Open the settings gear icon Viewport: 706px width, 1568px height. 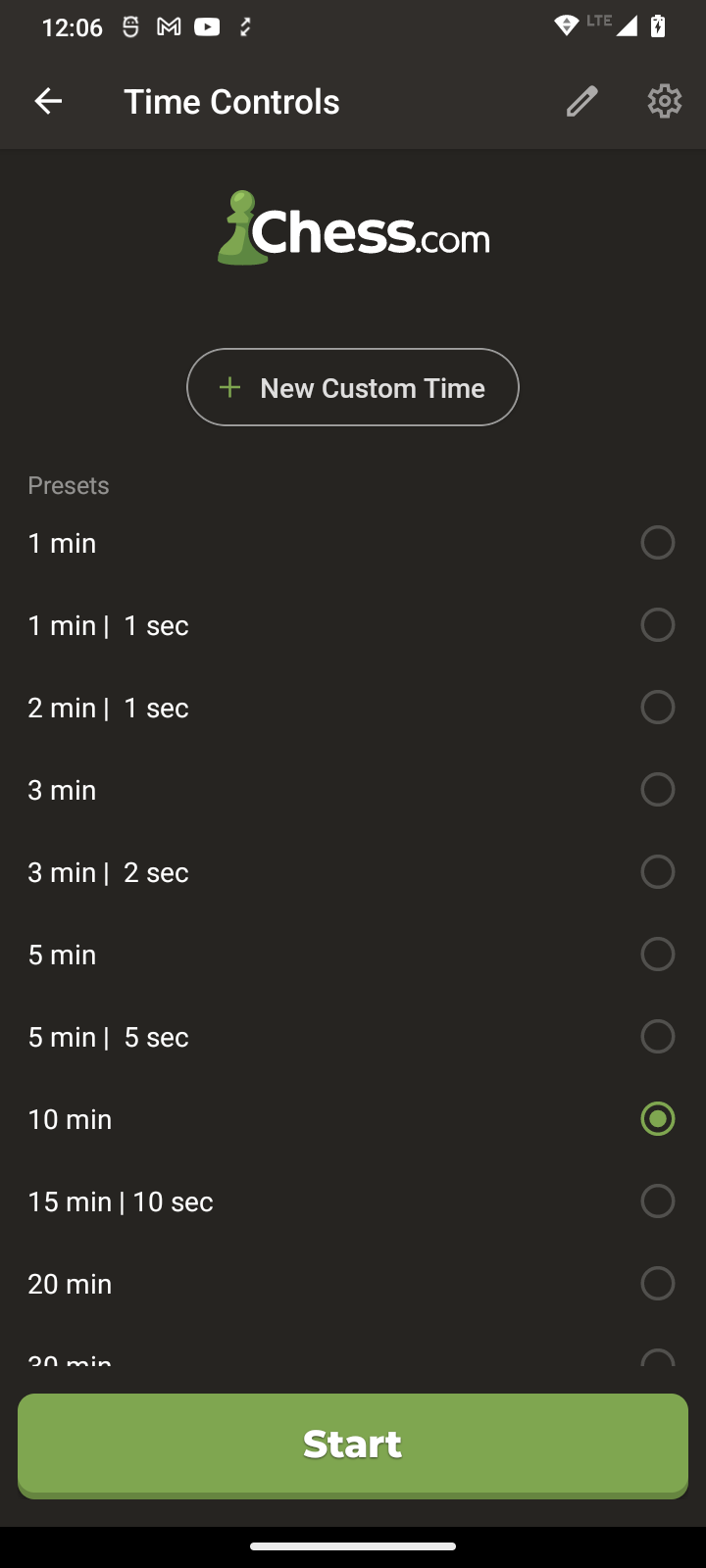click(x=664, y=101)
